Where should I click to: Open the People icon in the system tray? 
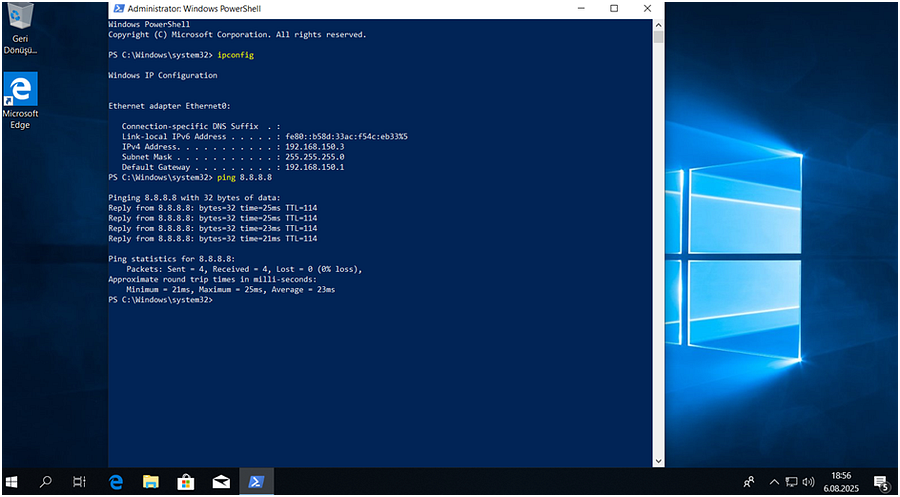[x=749, y=482]
